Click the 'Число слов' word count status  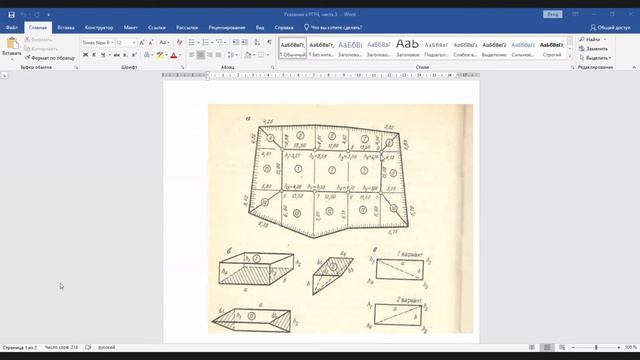coord(61,347)
